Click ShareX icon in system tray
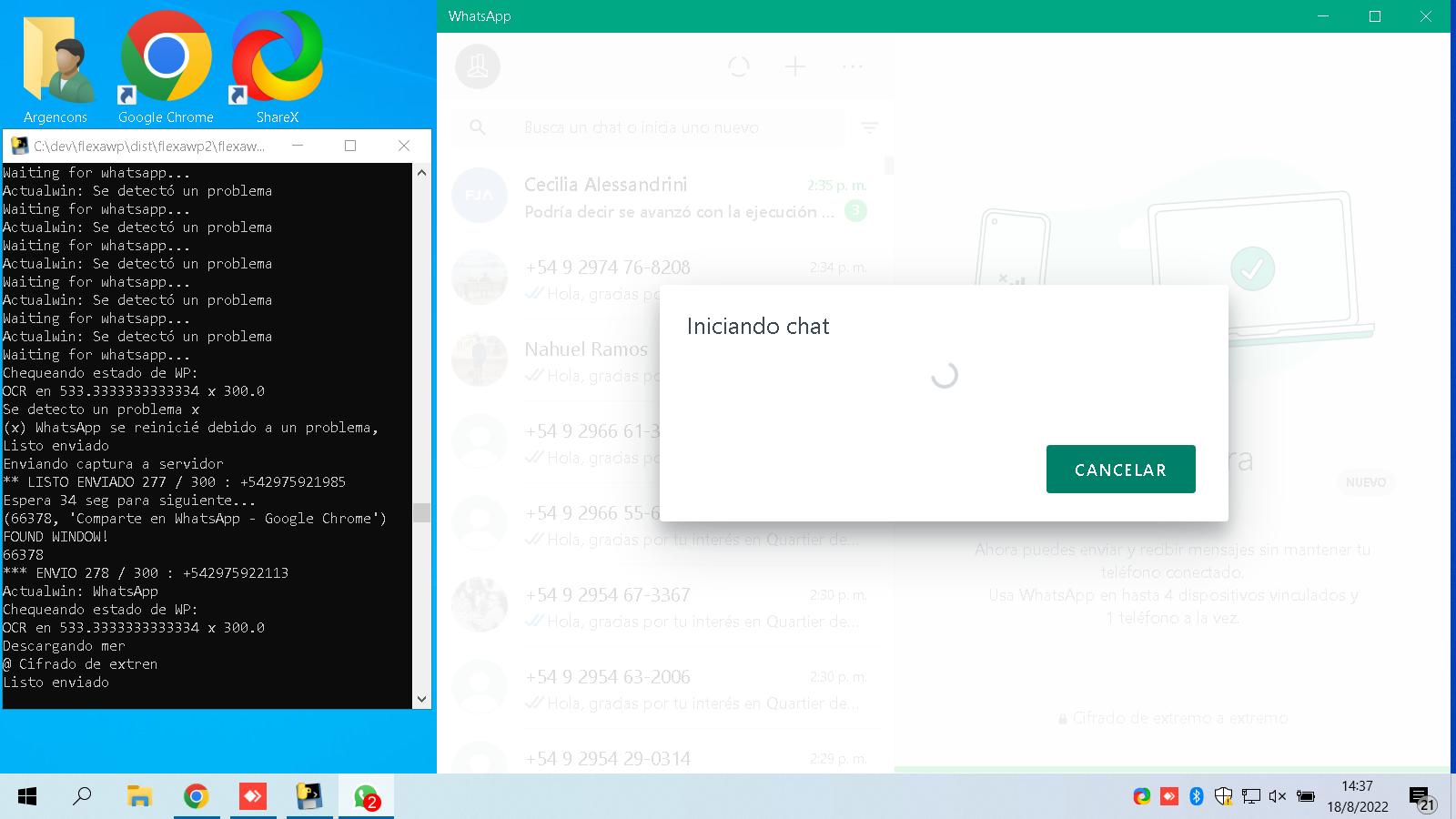The image size is (1456, 819). pos(1142,797)
